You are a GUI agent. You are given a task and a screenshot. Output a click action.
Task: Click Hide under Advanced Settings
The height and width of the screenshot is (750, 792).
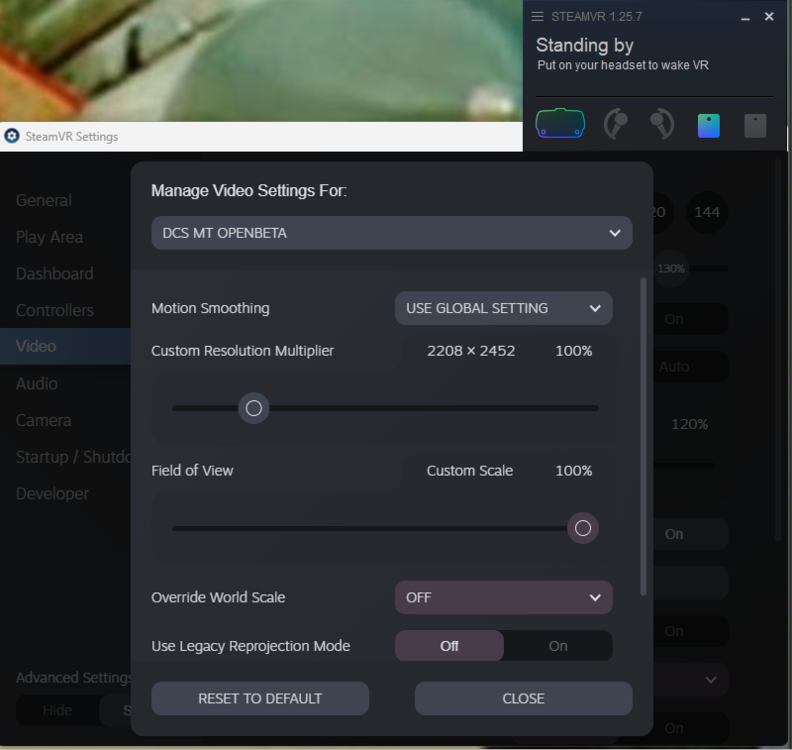click(x=57, y=710)
